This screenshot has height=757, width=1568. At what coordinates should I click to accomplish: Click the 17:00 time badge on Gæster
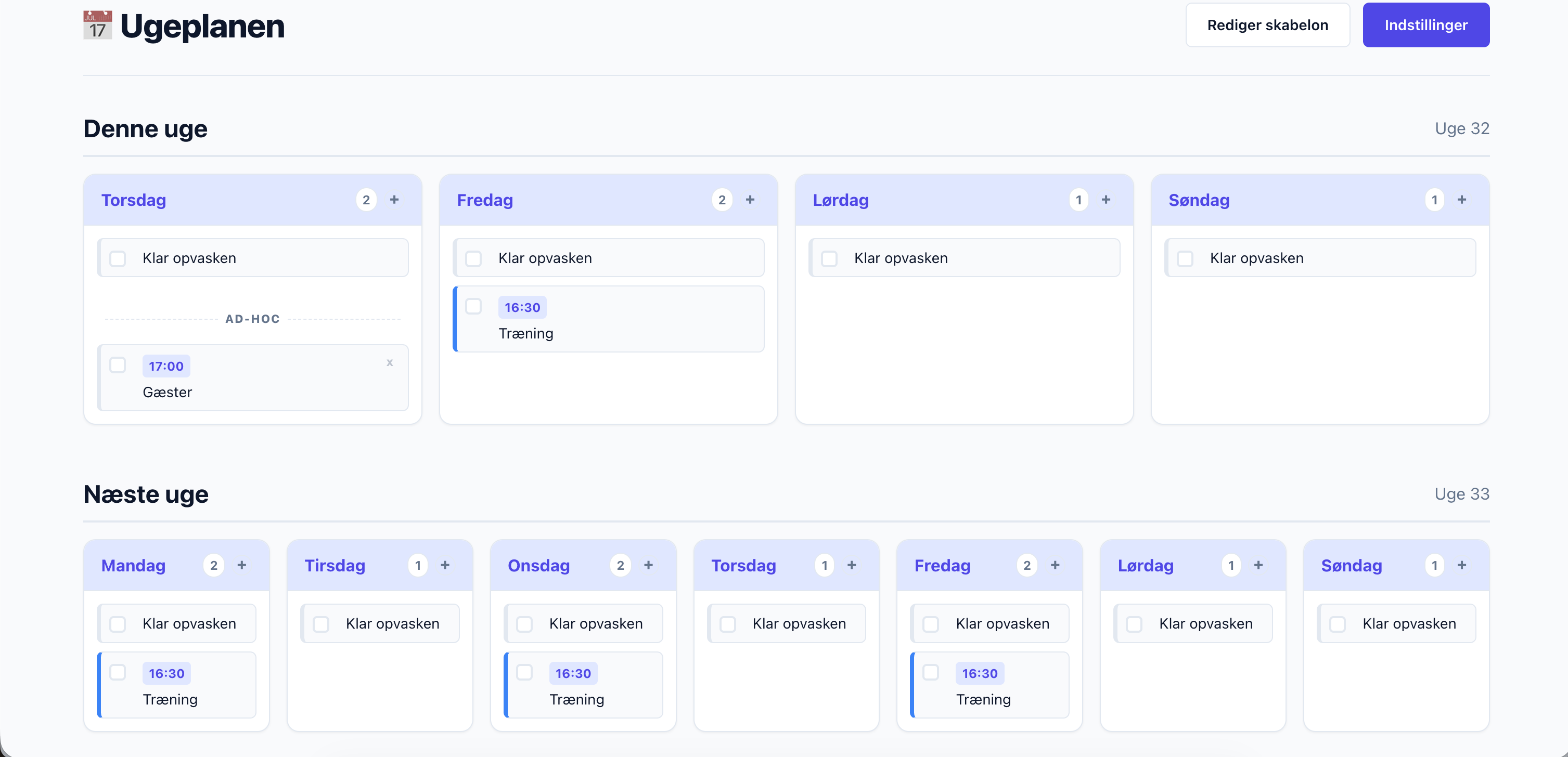point(166,367)
